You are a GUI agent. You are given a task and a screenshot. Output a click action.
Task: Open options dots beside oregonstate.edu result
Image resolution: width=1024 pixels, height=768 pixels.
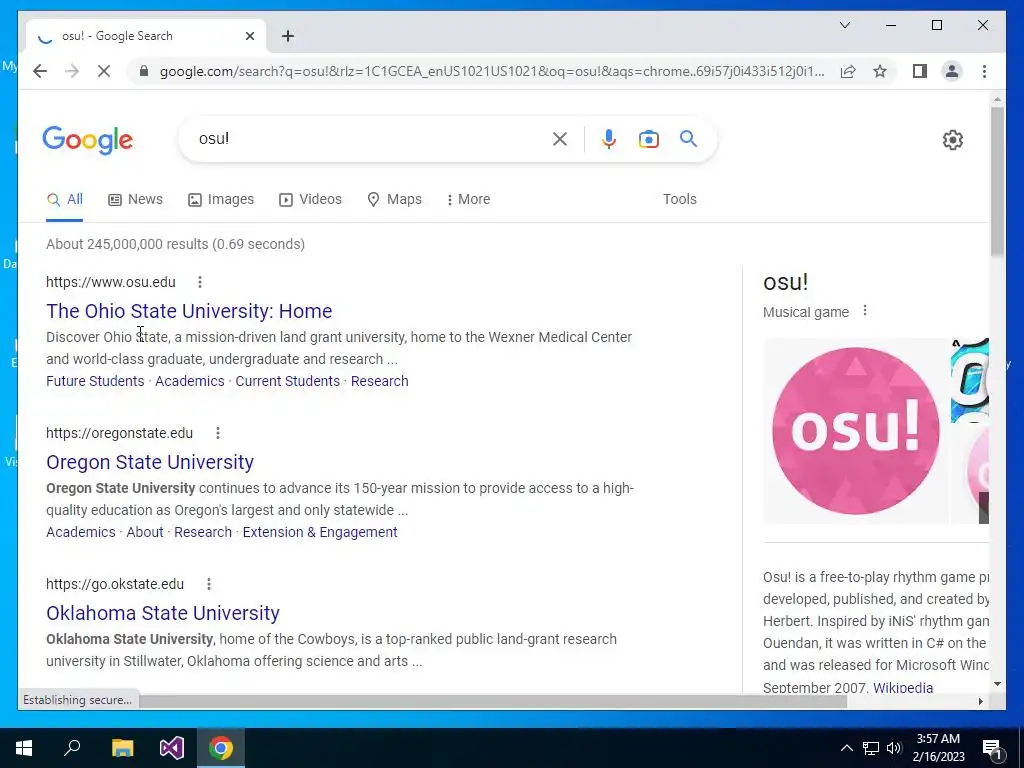pyautogui.click(x=217, y=433)
